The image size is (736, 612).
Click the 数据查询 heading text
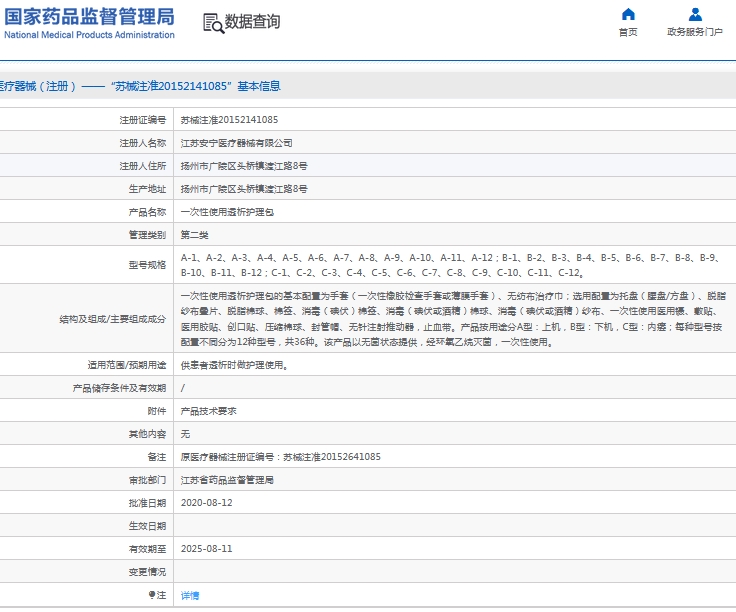pyautogui.click(x=253, y=22)
